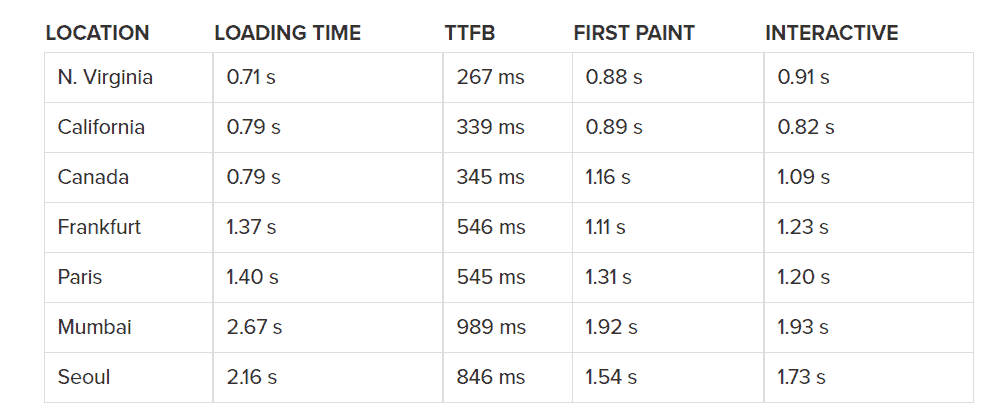The image size is (993, 412).
Task: Click the 989 ms TTFB cell
Action: (490, 327)
